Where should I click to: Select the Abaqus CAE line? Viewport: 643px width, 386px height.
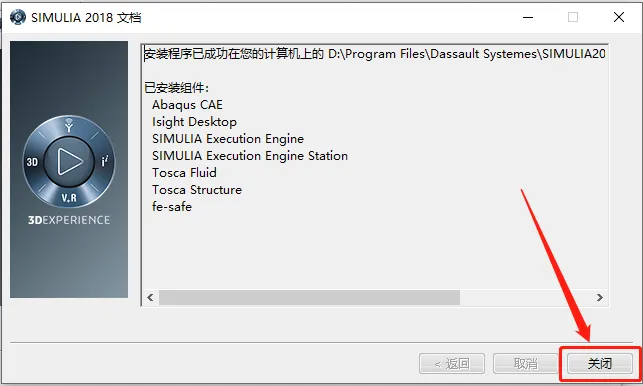coord(187,105)
